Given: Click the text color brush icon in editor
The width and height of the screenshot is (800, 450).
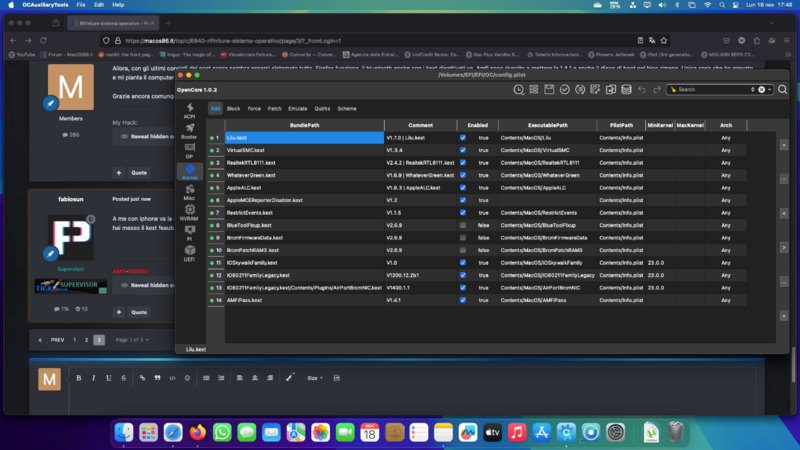Looking at the screenshot, I should [x=290, y=378].
